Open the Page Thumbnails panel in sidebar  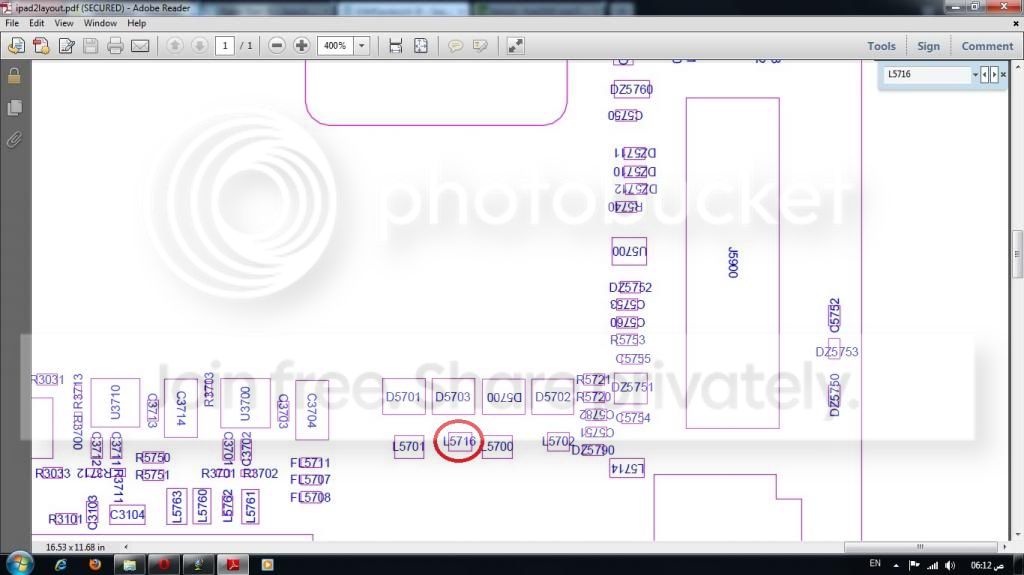[x=14, y=107]
